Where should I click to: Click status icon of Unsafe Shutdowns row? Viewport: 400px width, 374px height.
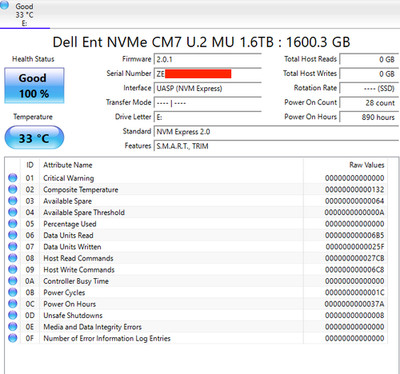tap(13, 315)
